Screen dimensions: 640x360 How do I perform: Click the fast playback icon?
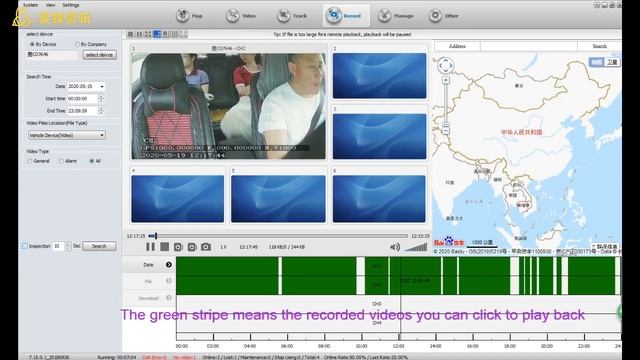tap(192, 247)
